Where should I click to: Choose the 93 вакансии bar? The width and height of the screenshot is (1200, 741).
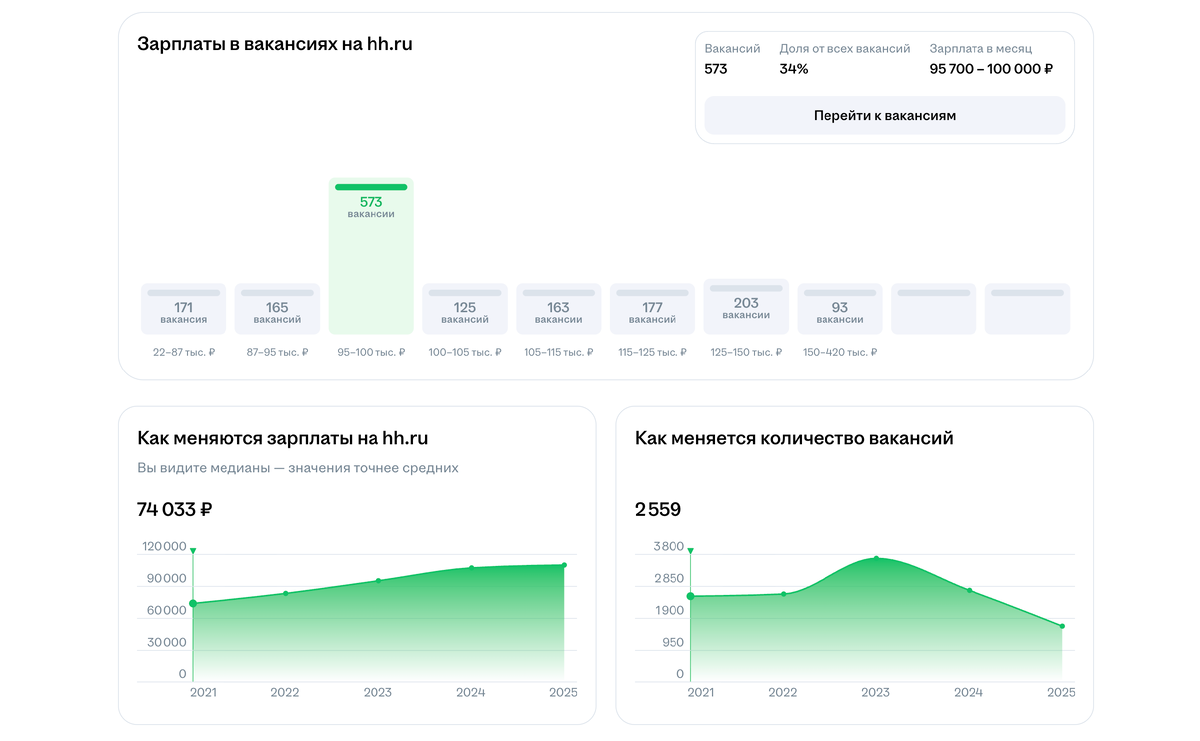(x=840, y=309)
